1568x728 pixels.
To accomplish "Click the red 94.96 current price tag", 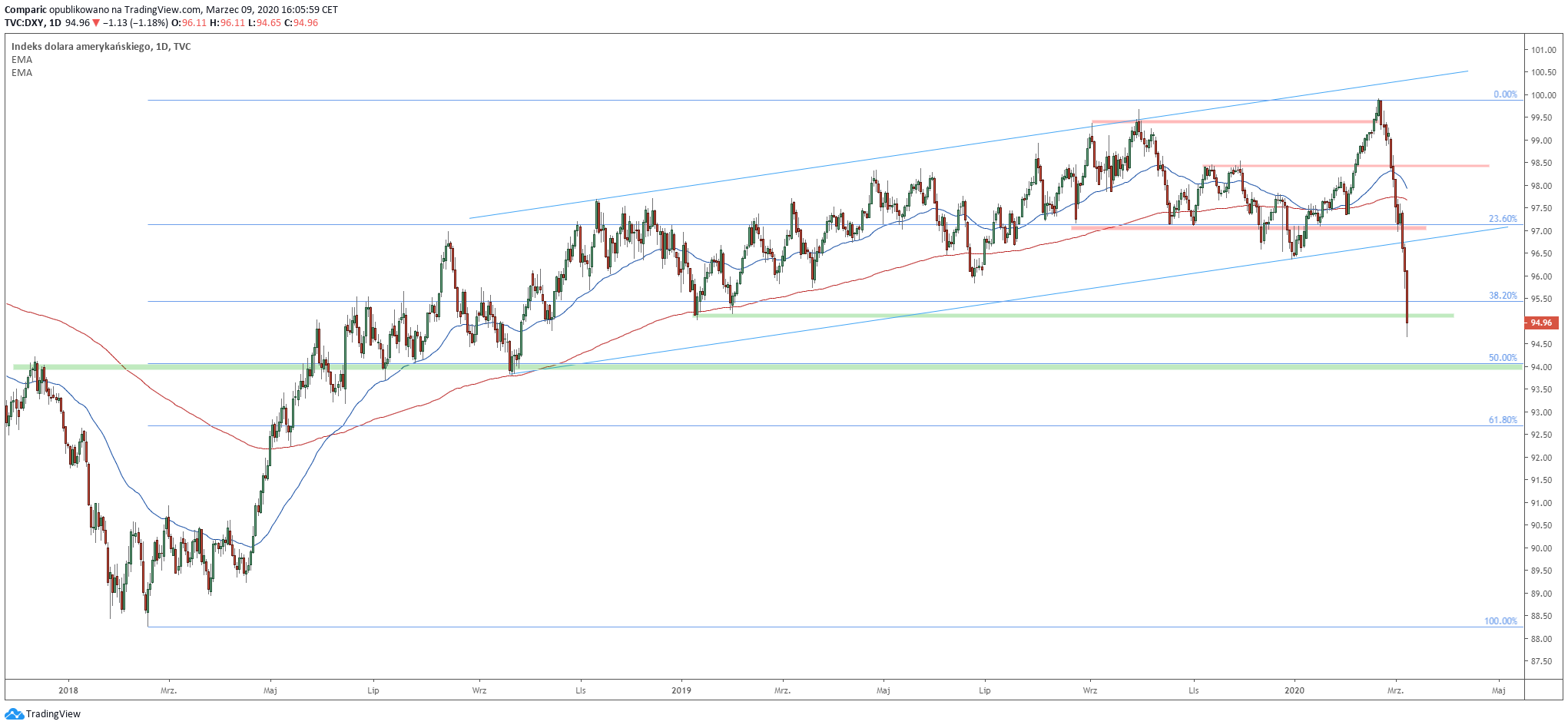I will (x=1541, y=323).
